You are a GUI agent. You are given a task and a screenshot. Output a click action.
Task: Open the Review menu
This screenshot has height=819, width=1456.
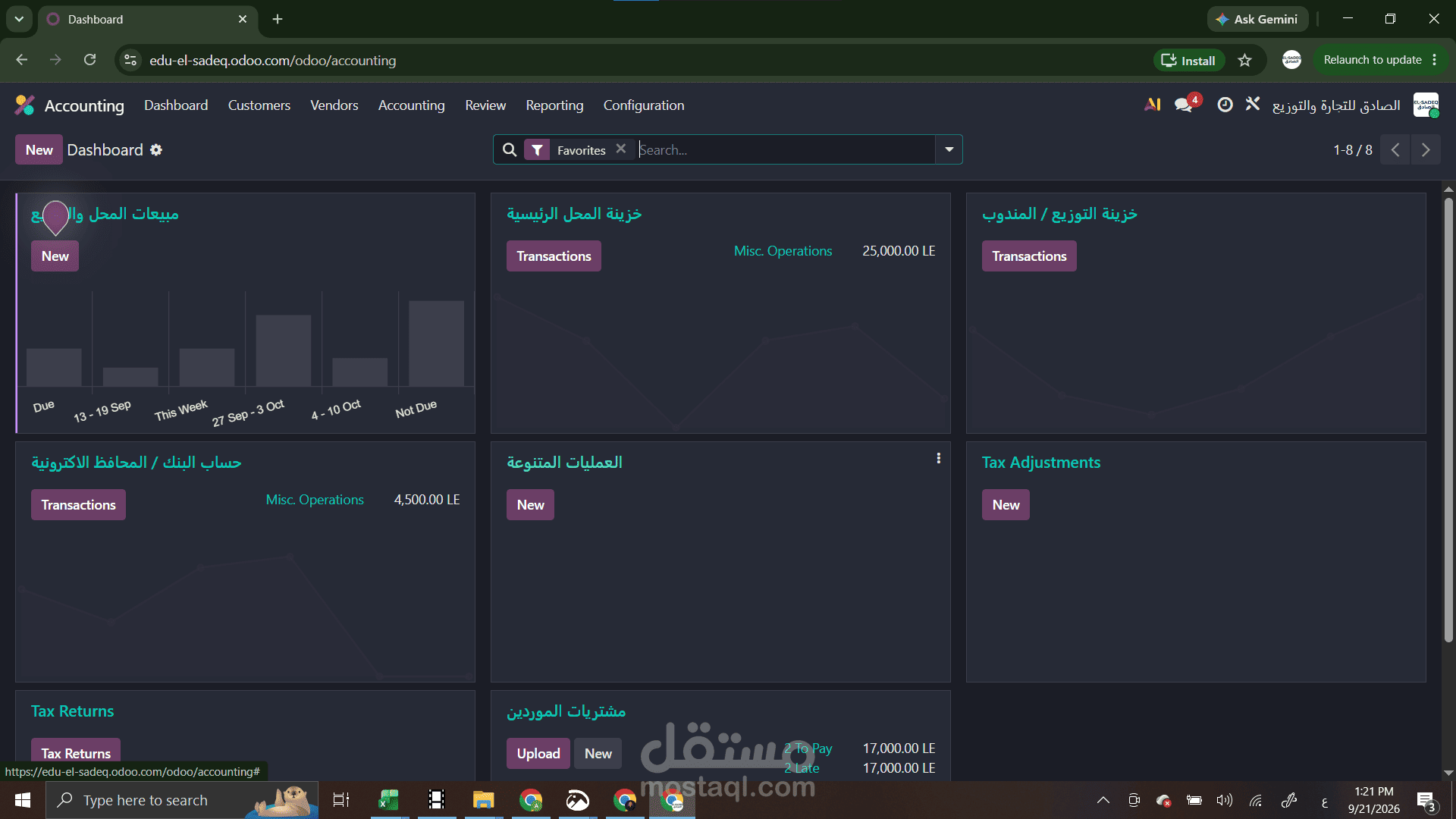point(485,105)
